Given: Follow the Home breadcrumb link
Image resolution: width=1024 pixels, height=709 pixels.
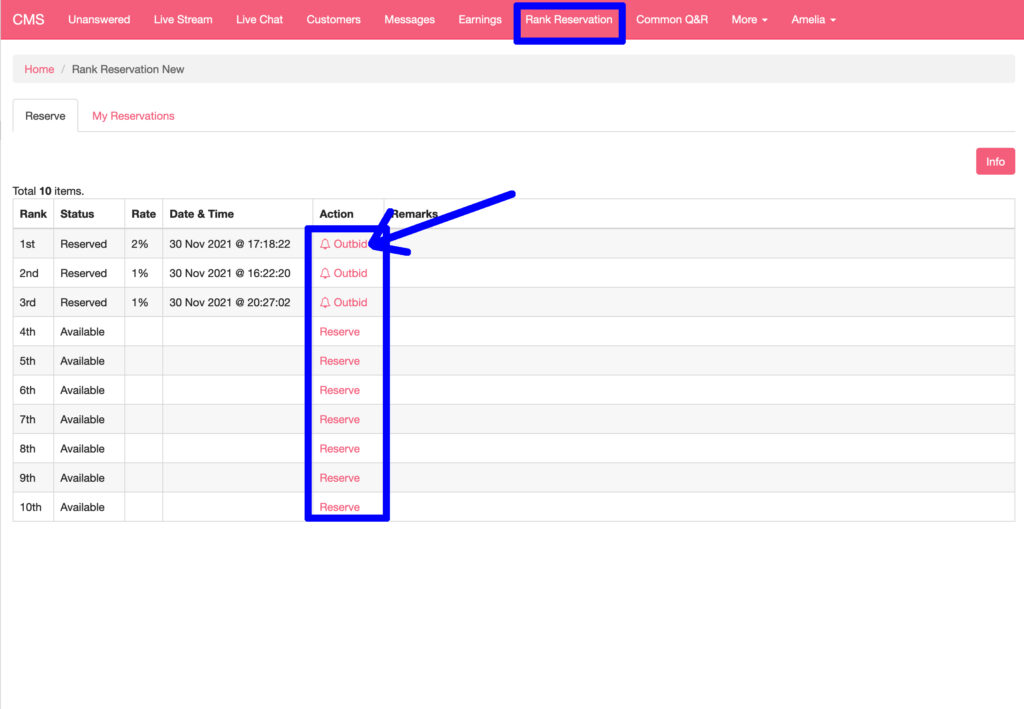Looking at the screenshot, I should pos(39,69).
